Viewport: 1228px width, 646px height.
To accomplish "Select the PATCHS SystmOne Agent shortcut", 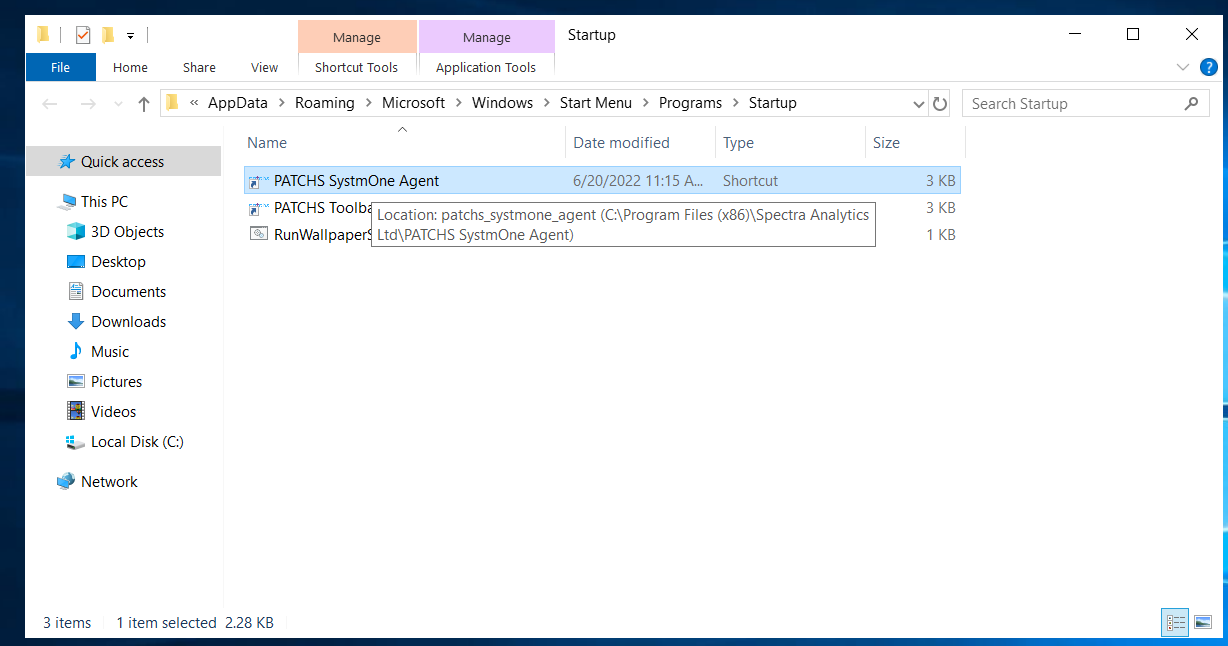I will click(x=602, y=181).
